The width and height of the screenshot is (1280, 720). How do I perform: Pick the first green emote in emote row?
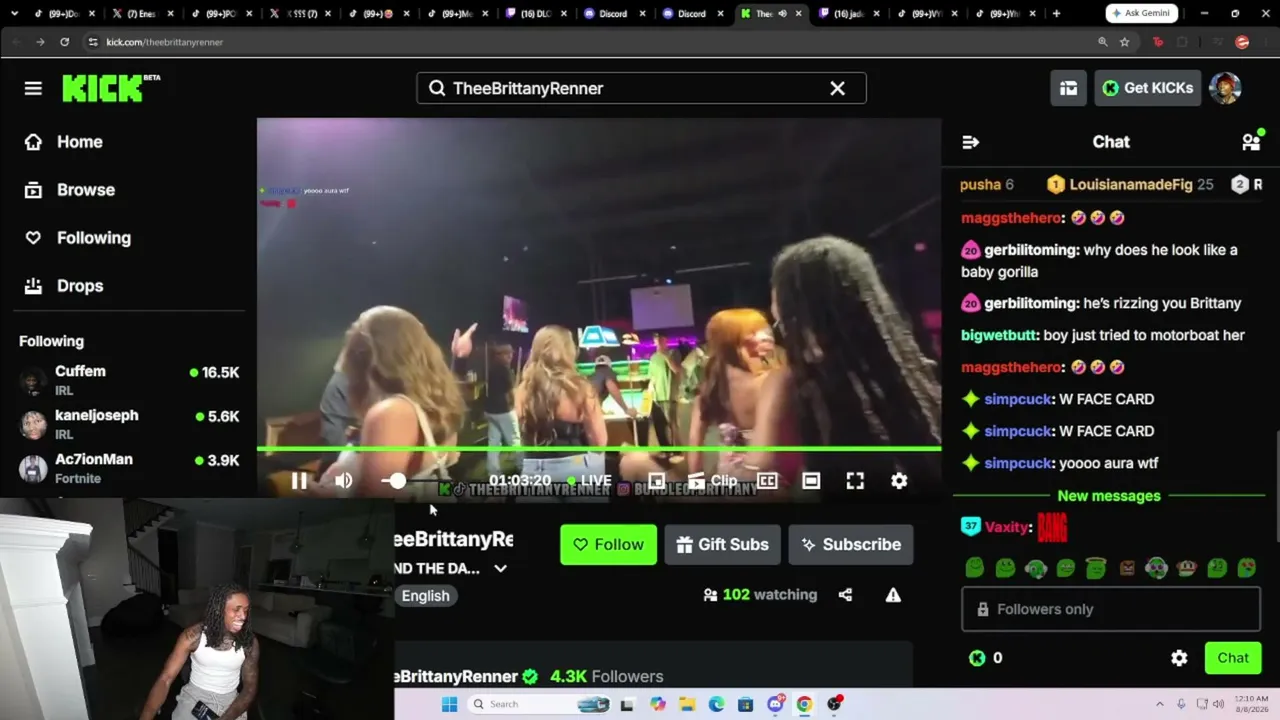pos(975,568)
